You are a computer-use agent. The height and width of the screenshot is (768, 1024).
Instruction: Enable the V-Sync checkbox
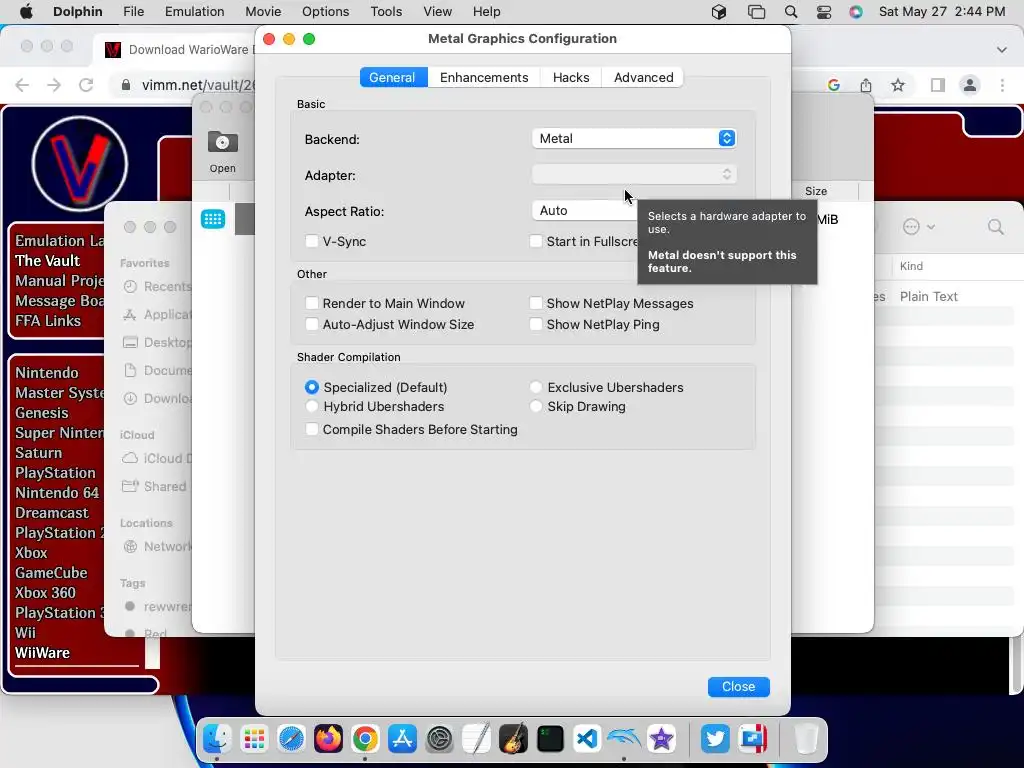312,241
